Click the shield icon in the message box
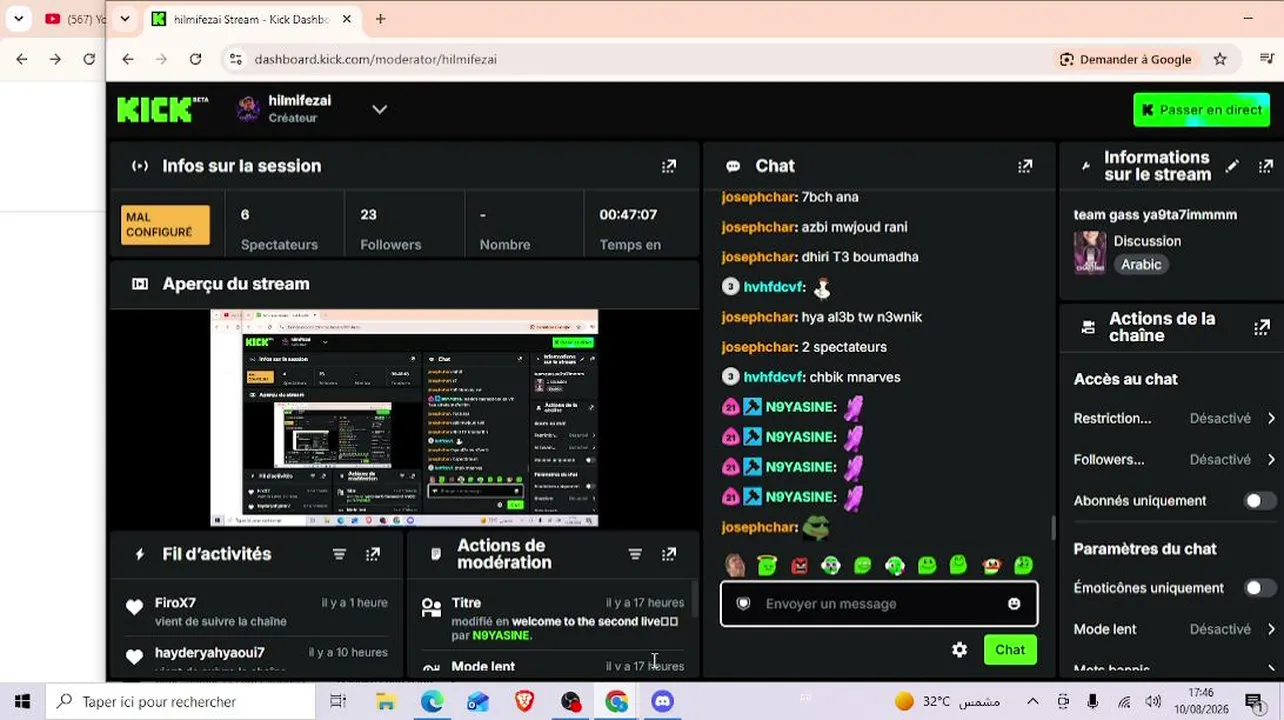Screen dimensions: 1284x720 [x=743, y=604]
